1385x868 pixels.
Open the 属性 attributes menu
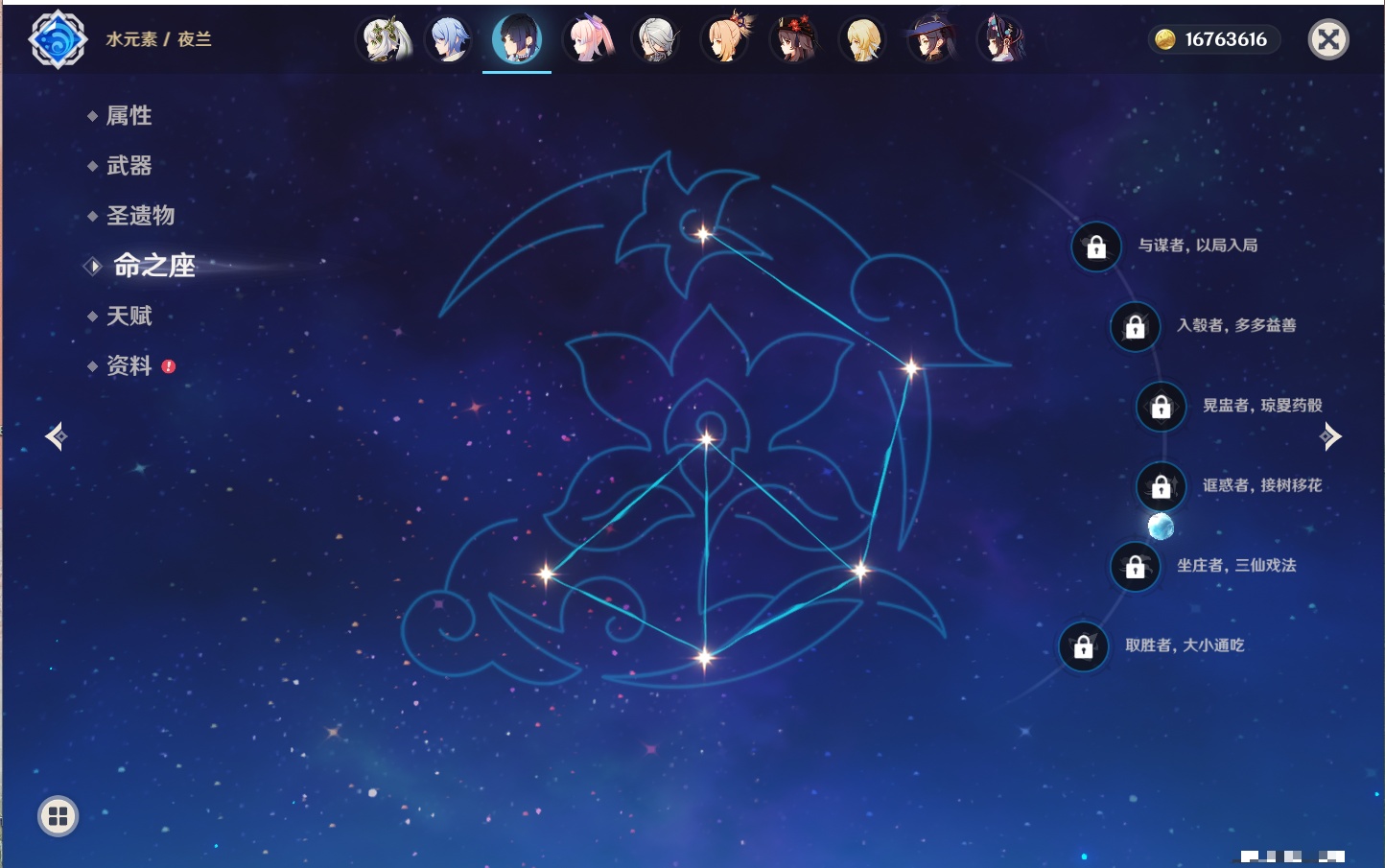coord(129,116)
